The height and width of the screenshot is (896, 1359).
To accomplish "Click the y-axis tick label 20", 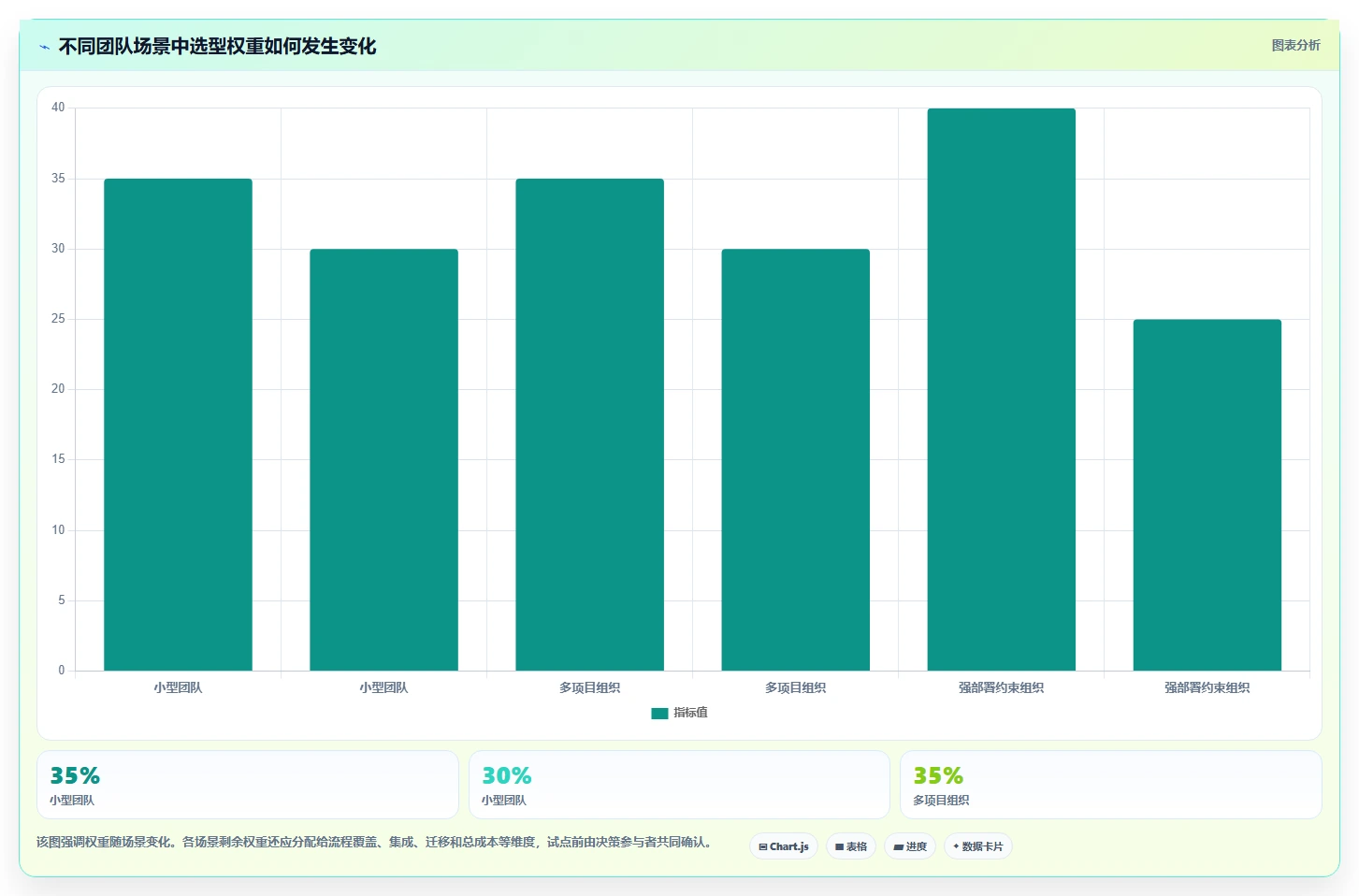I will pyautogui.click(x=58, y=389).
